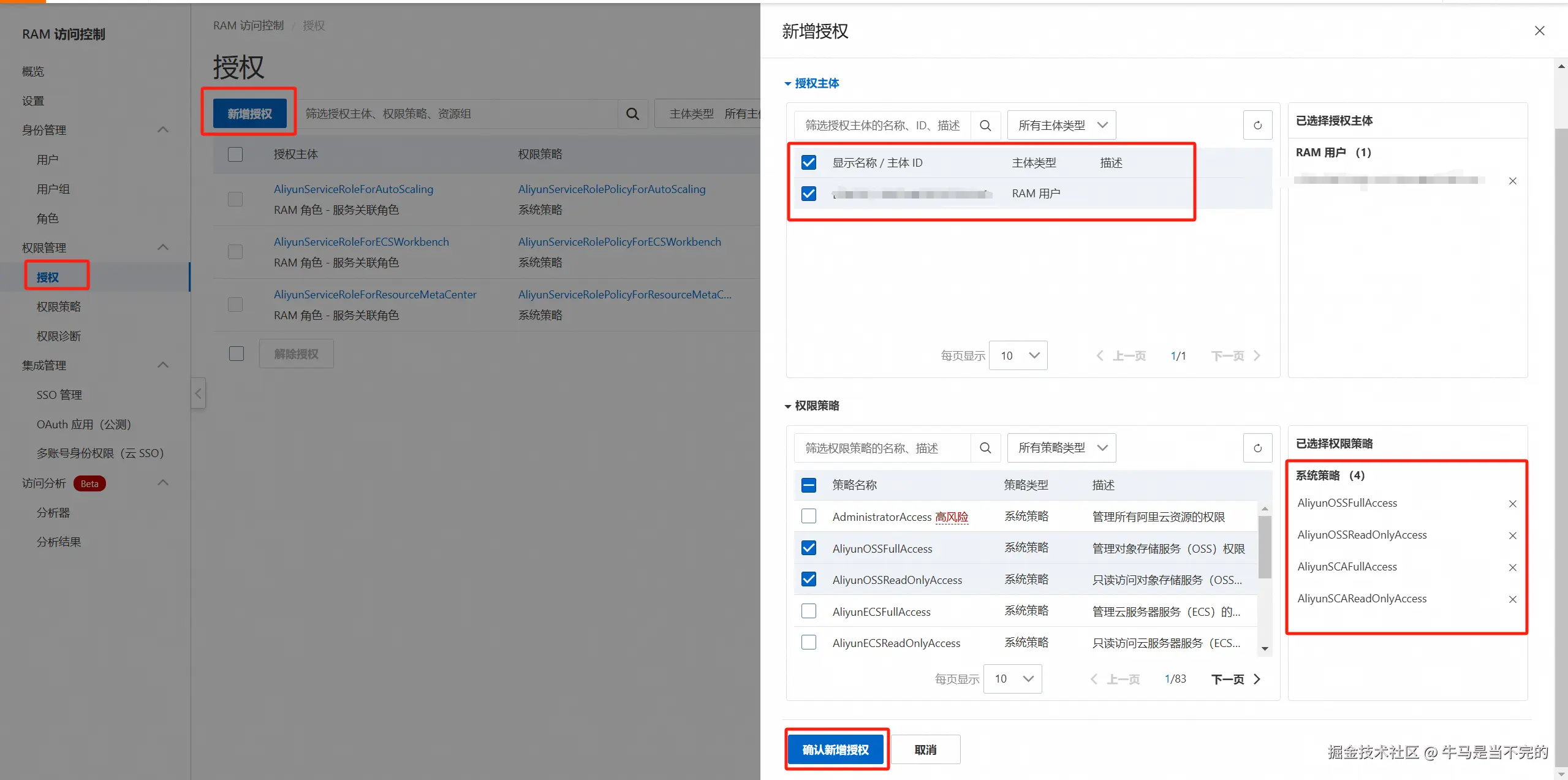This screenshot has height=780, width=1568.
Task: Open the 所有策略类型 dropdown
Action: tap(1061, 448)
